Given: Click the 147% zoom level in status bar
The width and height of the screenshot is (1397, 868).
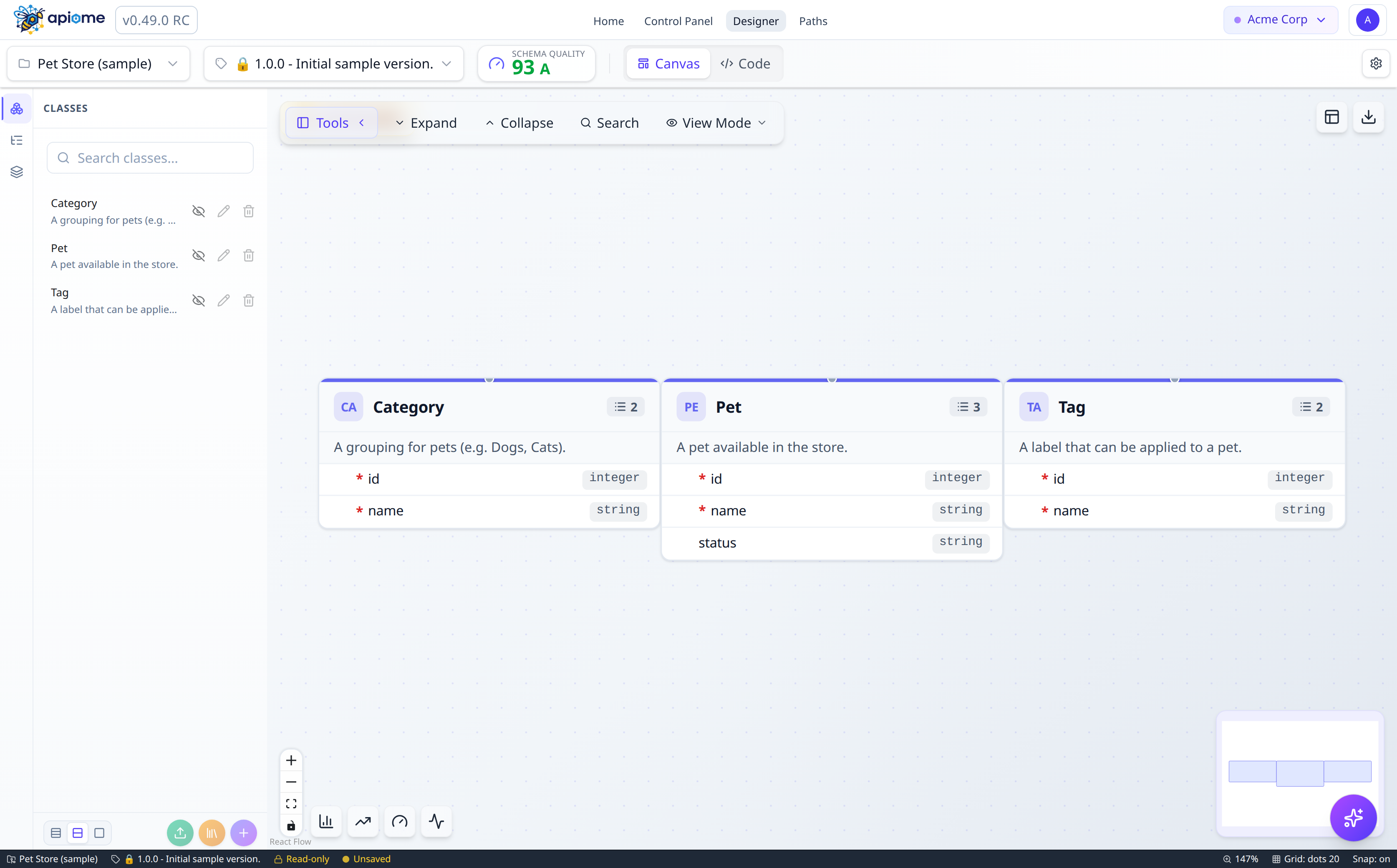Looking at the screenshot, I should pyautogui.click(x=1240, y=859).
